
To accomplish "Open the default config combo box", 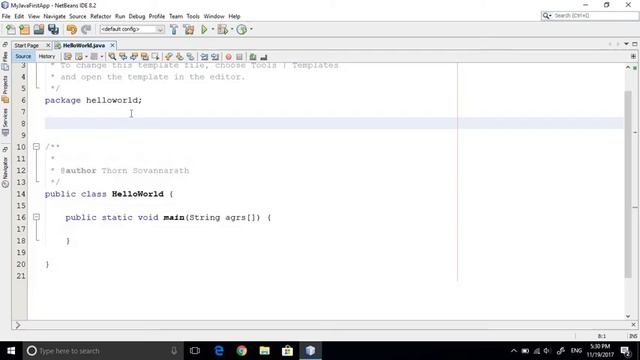I will click(132, 29).
